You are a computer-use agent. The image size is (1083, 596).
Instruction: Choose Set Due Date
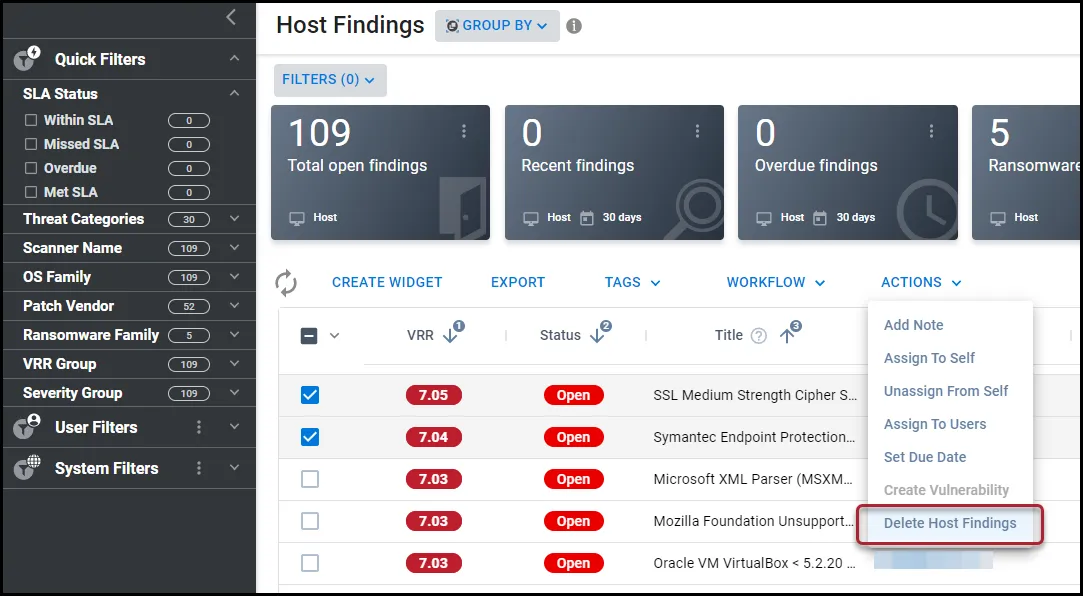click(925, 457)
